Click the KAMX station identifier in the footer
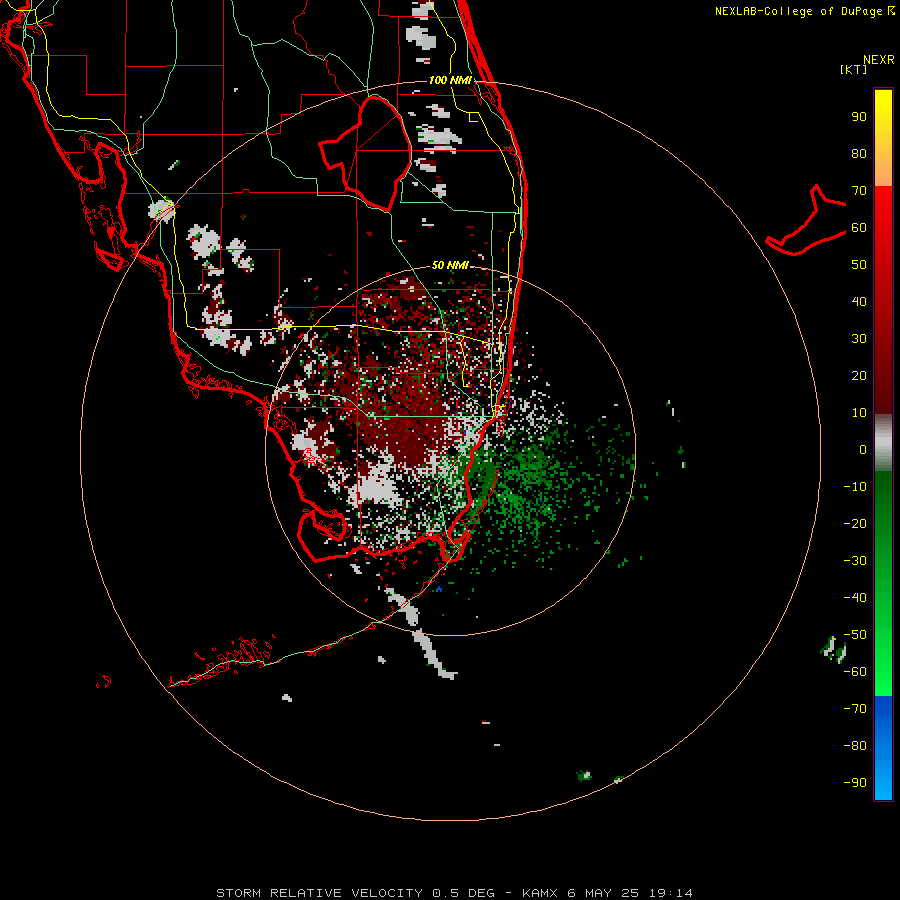Image resolution: width=900 pixels, height=900 pixels. pyautogui.click(x=540, y=893)
